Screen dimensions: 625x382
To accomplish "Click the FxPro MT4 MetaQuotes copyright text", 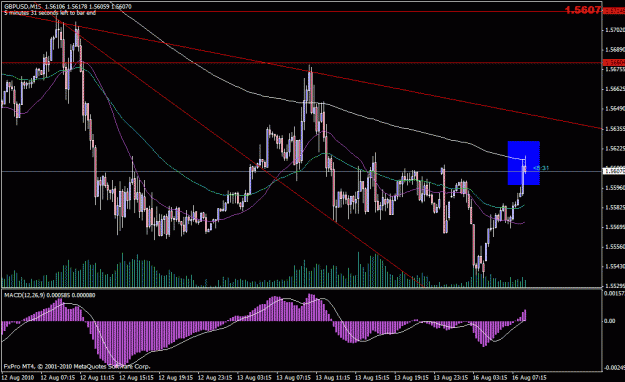I will click(77, 366).
